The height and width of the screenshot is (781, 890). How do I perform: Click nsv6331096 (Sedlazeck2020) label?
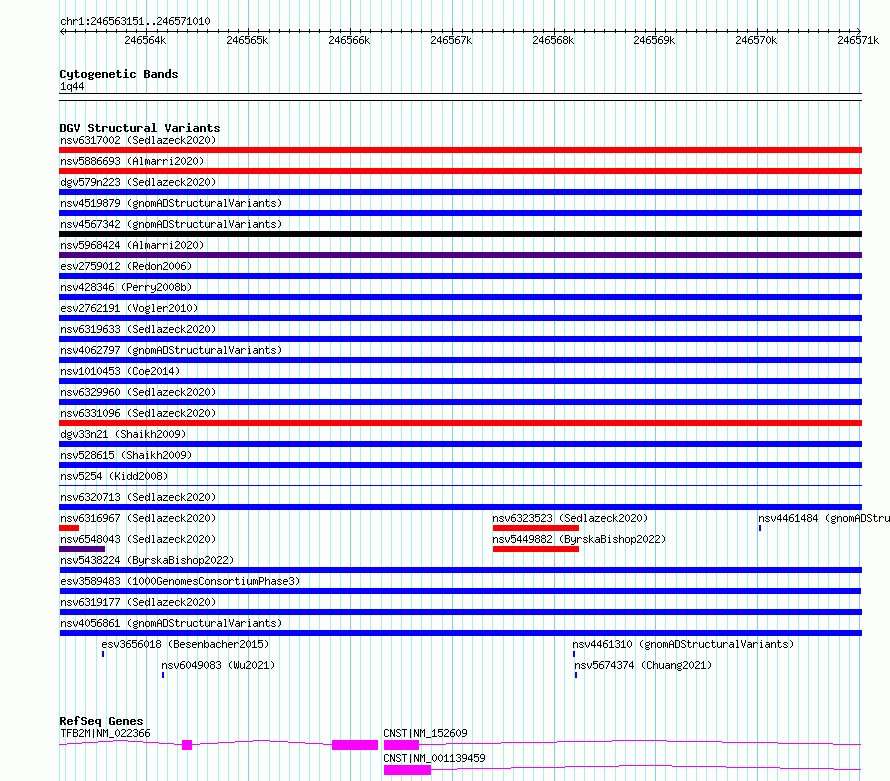138,413
